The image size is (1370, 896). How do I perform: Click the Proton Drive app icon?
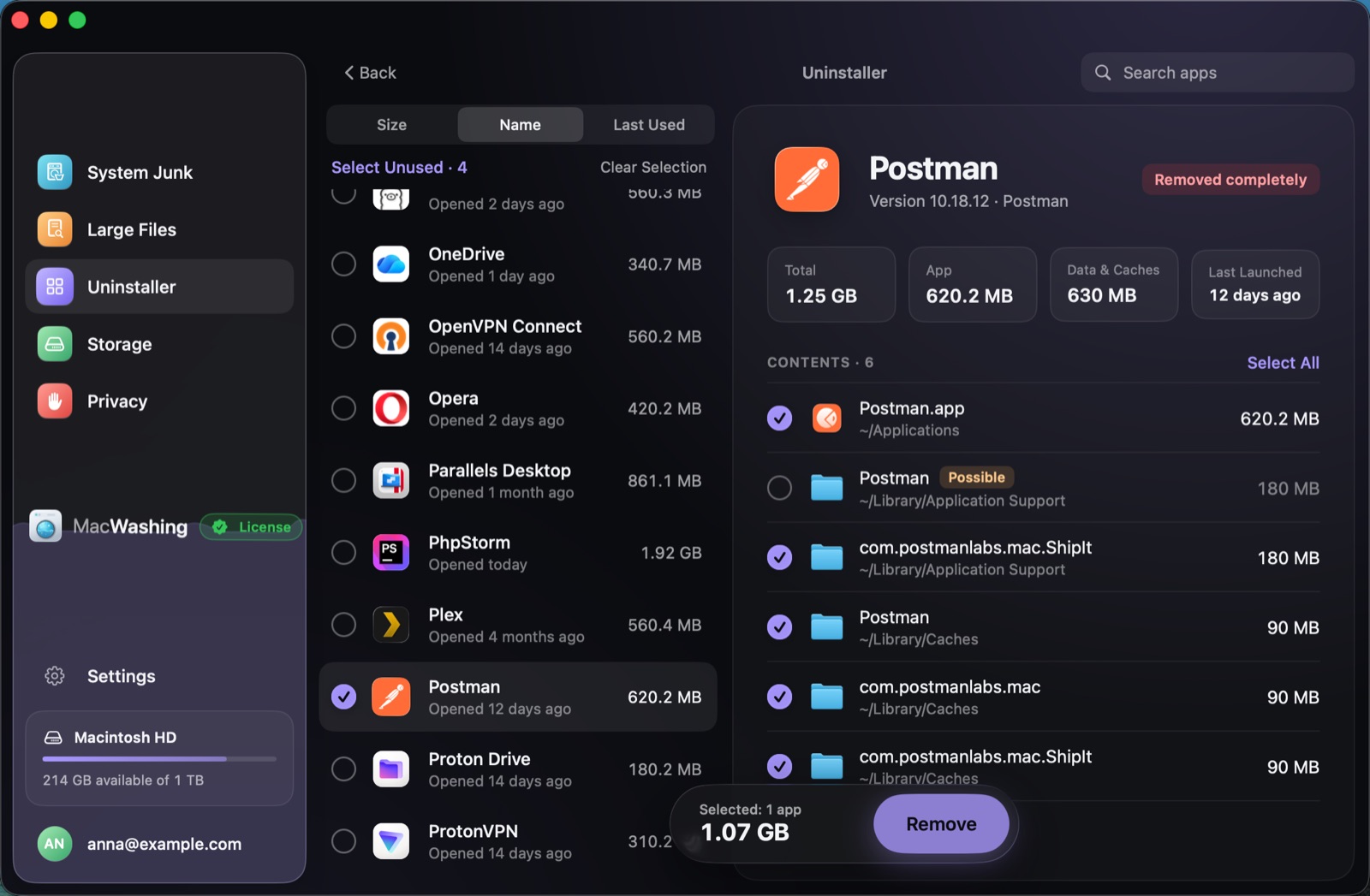click(391, 769)
